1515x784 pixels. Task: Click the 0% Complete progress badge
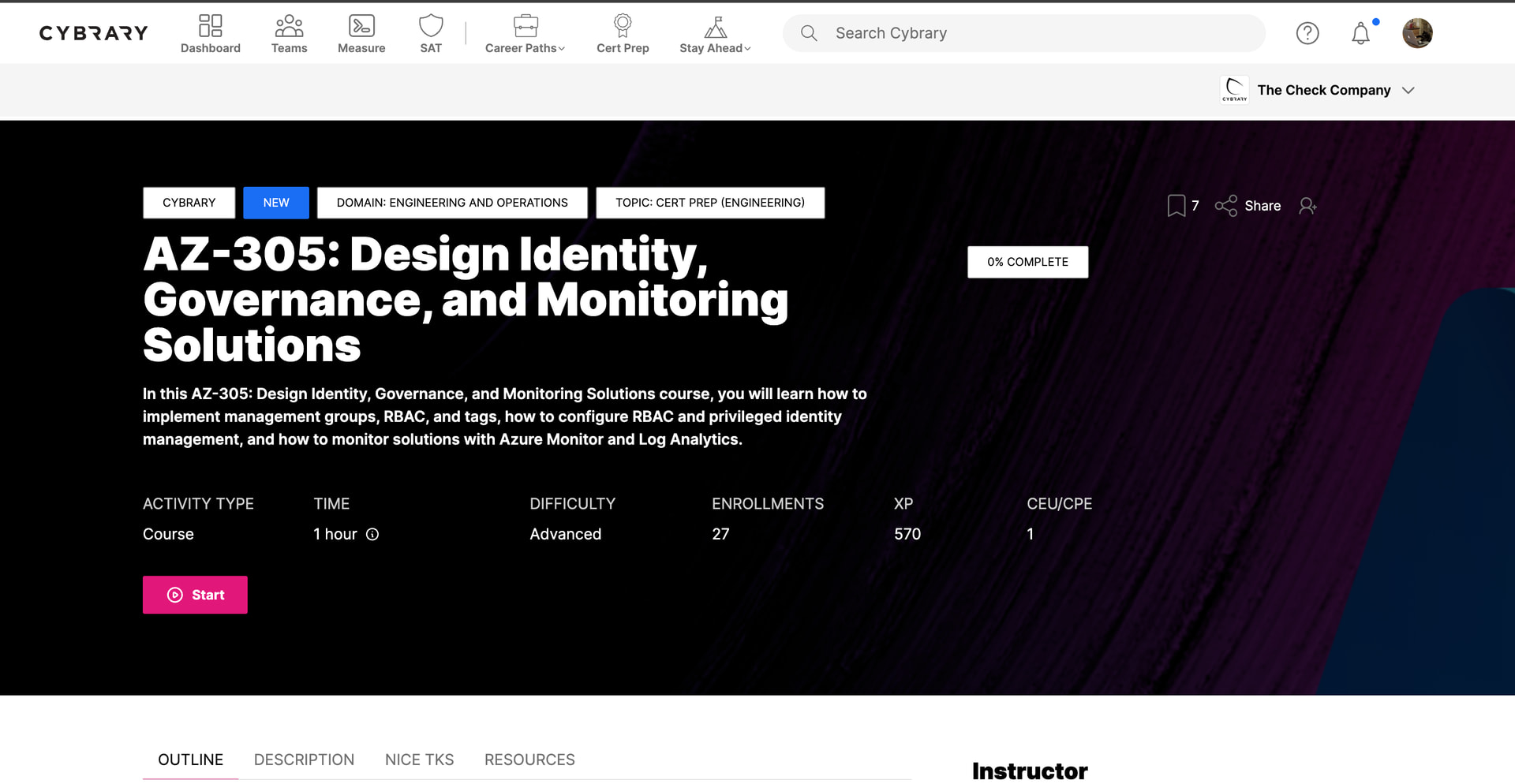click(1027, 262)
